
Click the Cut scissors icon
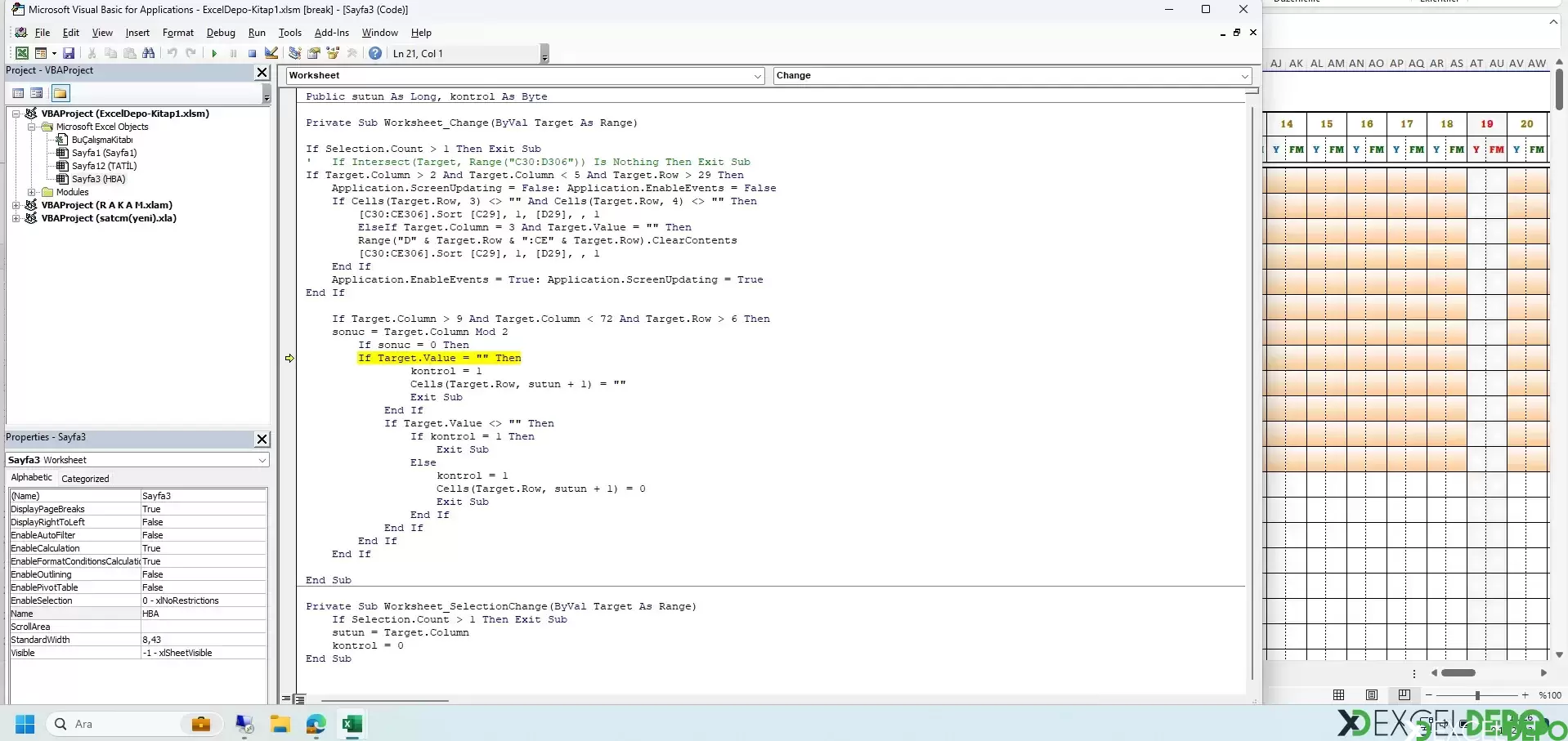click(92, 53)
